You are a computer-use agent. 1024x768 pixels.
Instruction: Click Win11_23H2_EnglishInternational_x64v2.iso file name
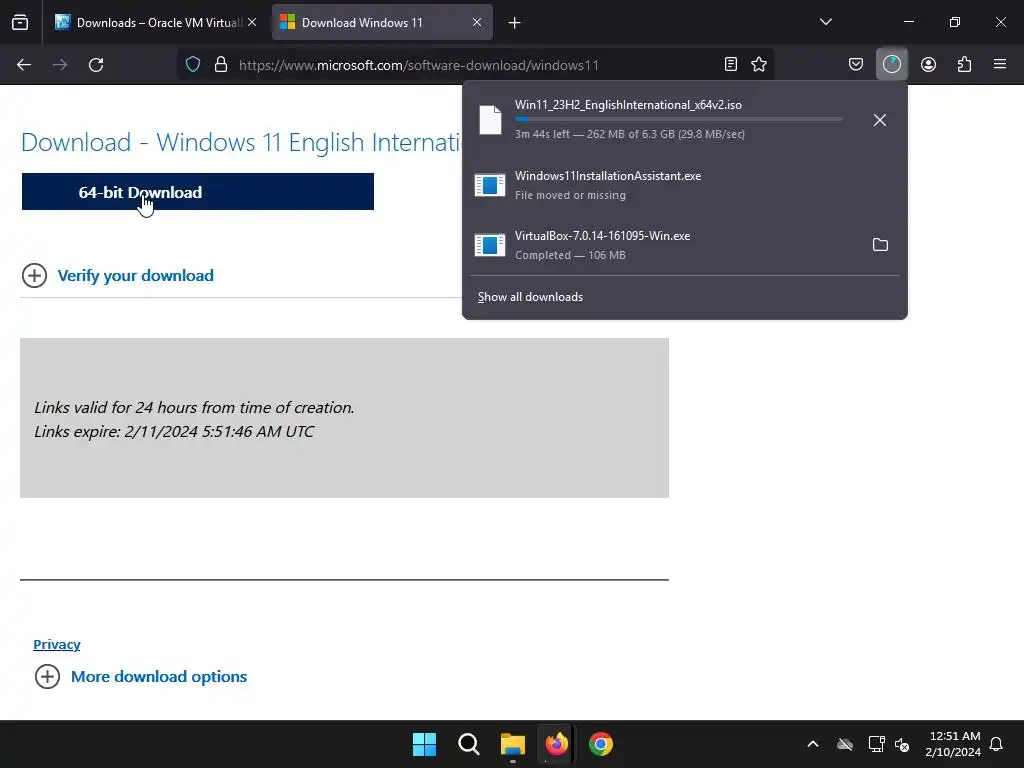point(628,105)
